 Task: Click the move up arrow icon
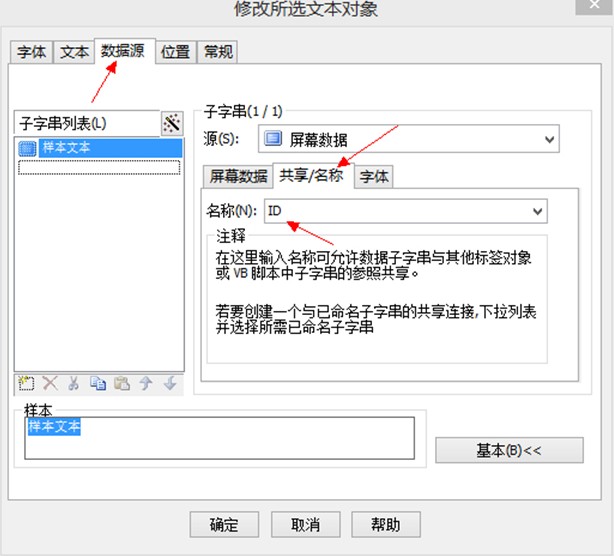146,384
